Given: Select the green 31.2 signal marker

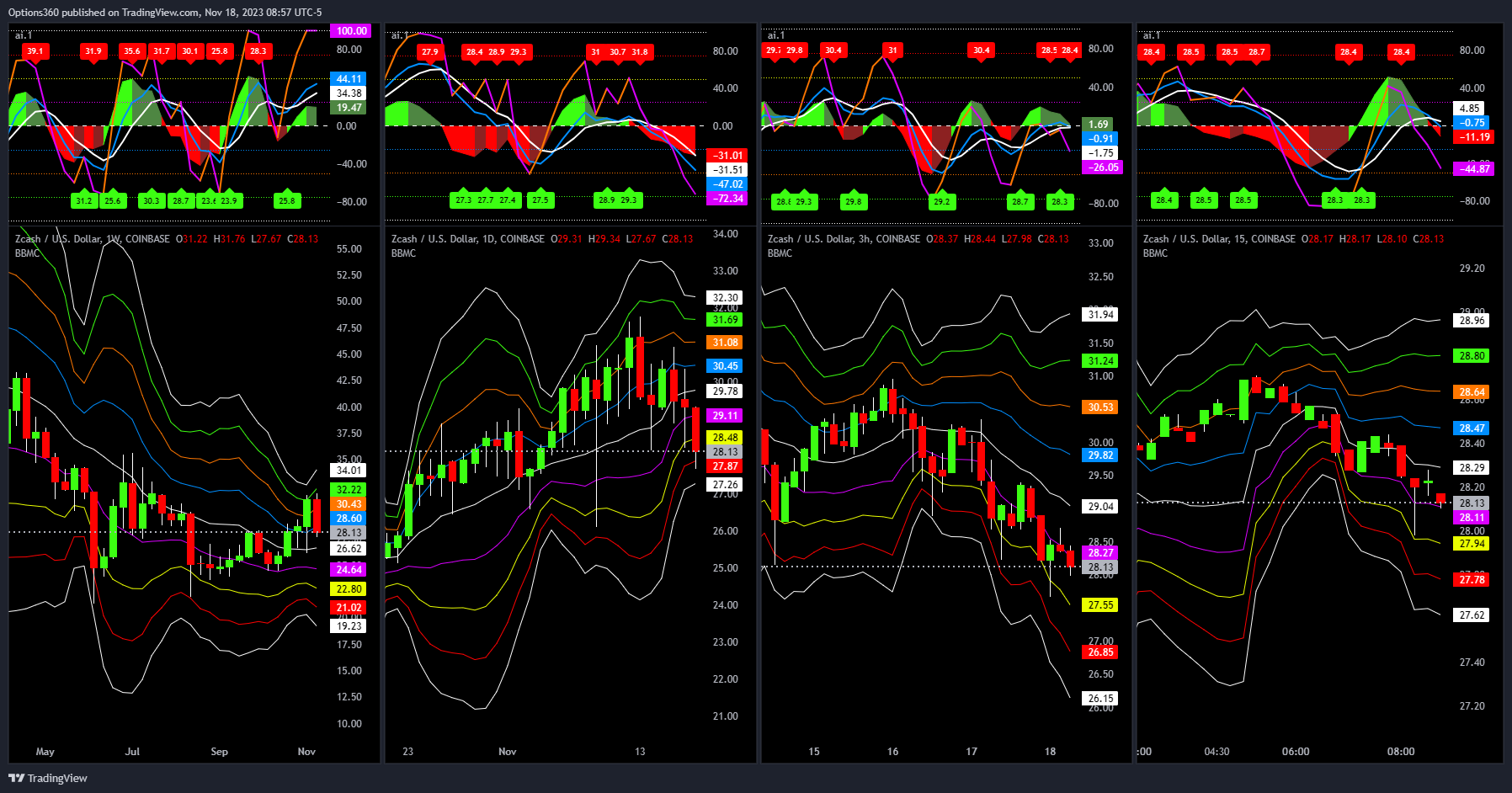Looking at the screenshot, I should [x=83, y=200].
